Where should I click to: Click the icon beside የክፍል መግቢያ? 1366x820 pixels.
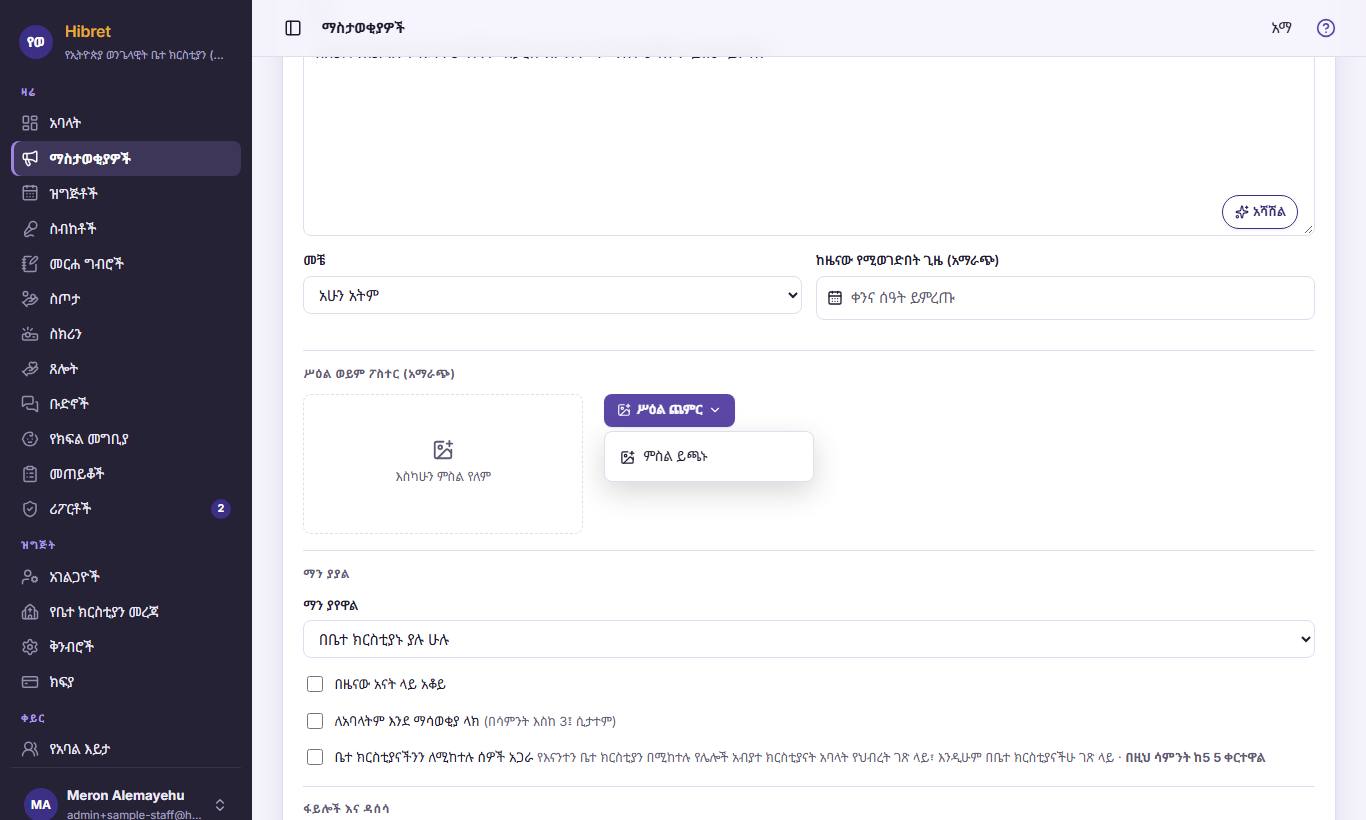(x=30, y=439)
